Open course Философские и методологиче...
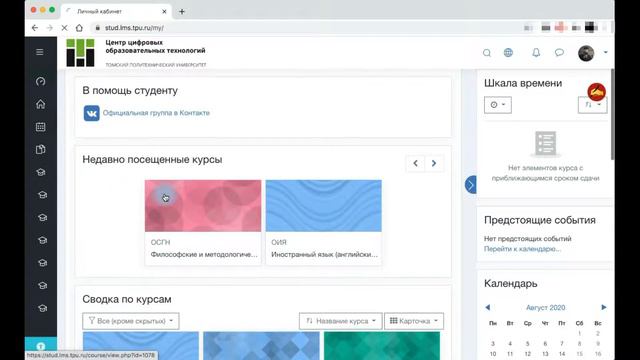Viewport: 640px width, 360px height. 204,254
